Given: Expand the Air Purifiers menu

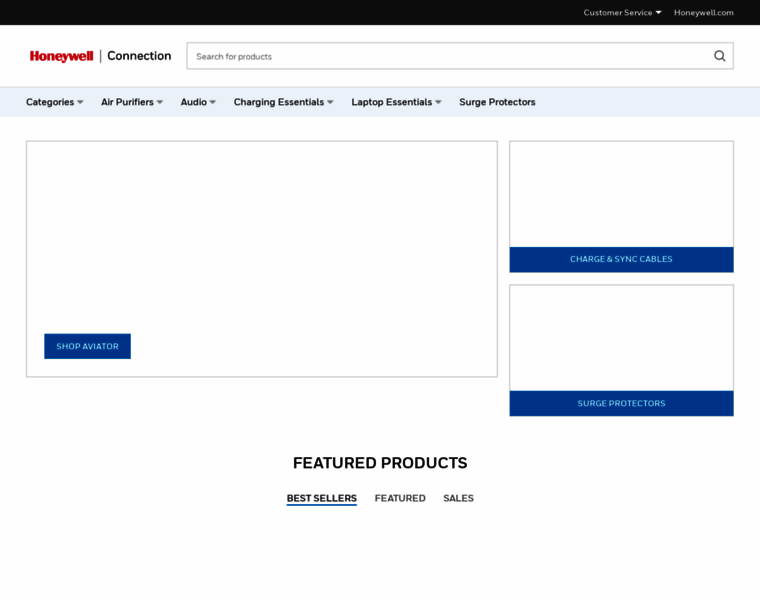Looking at the screenshot, I should [132, 102].
